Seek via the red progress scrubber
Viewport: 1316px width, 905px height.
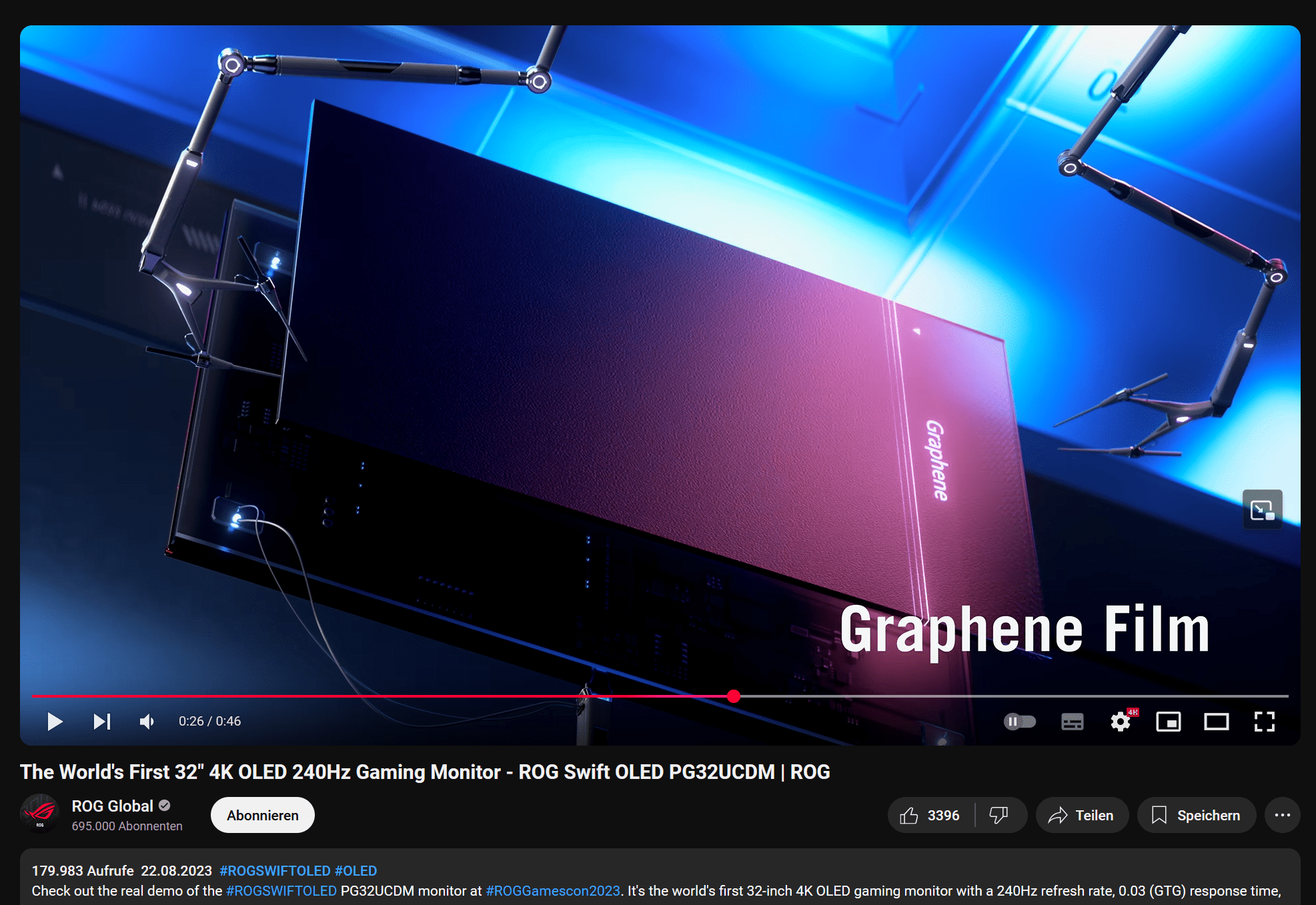(734, 696)
